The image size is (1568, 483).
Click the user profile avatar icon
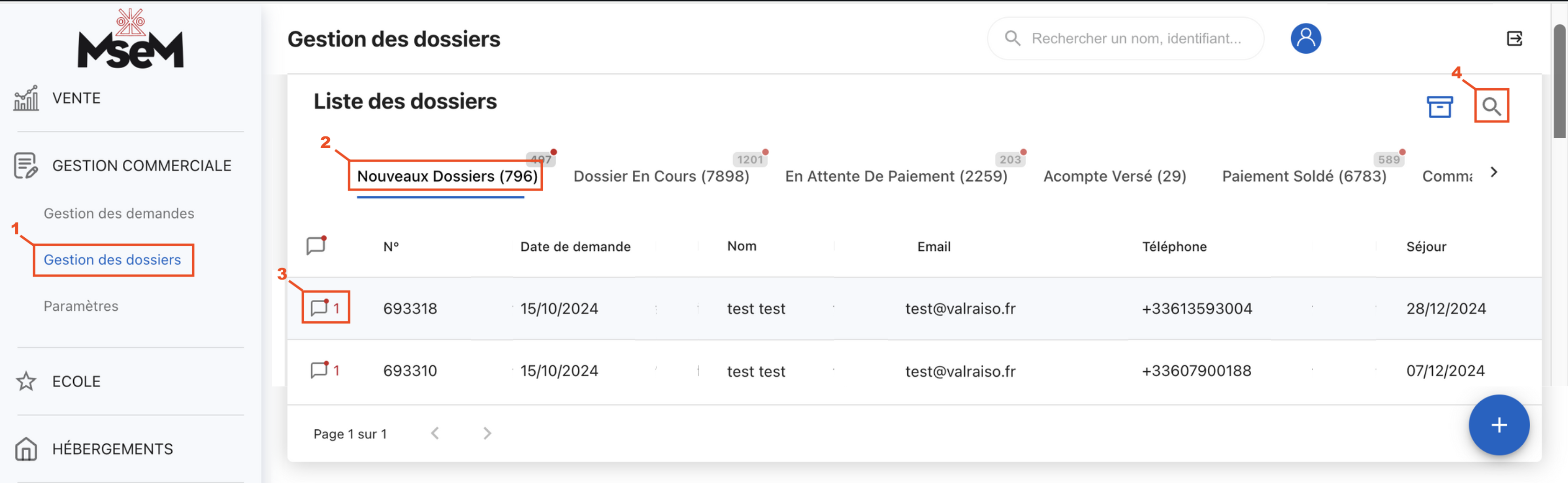(x=1305, y=38)
